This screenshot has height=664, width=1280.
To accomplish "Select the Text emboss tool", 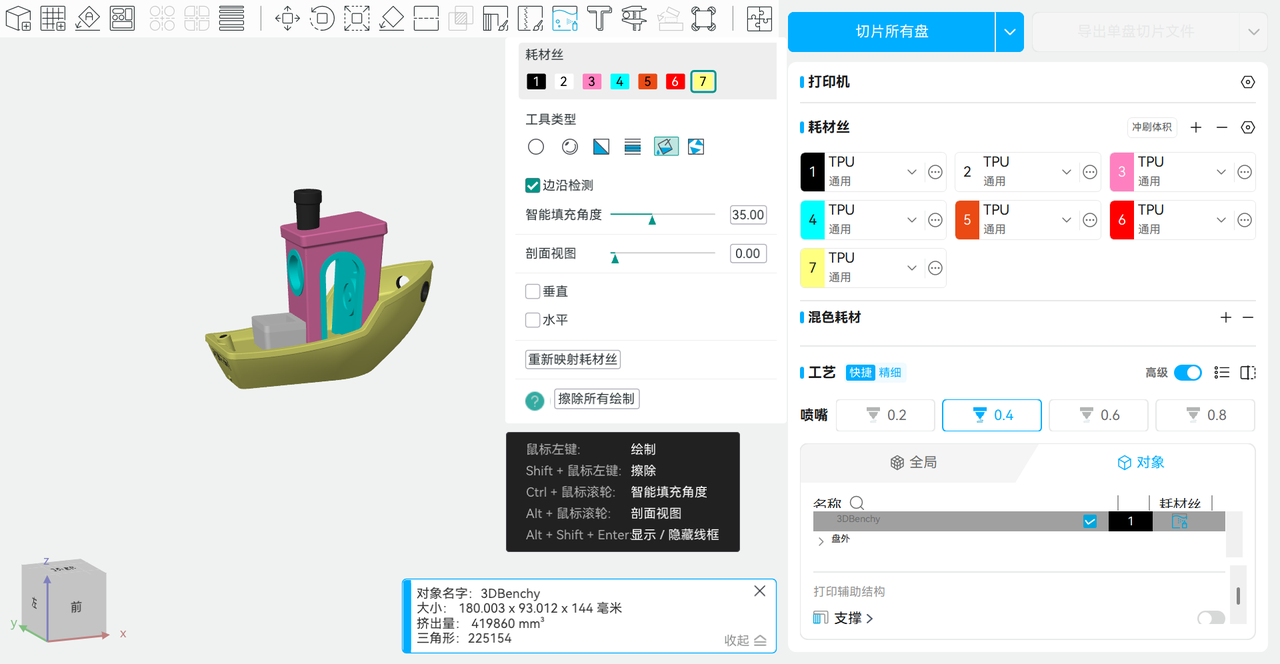I will point(599,17).
